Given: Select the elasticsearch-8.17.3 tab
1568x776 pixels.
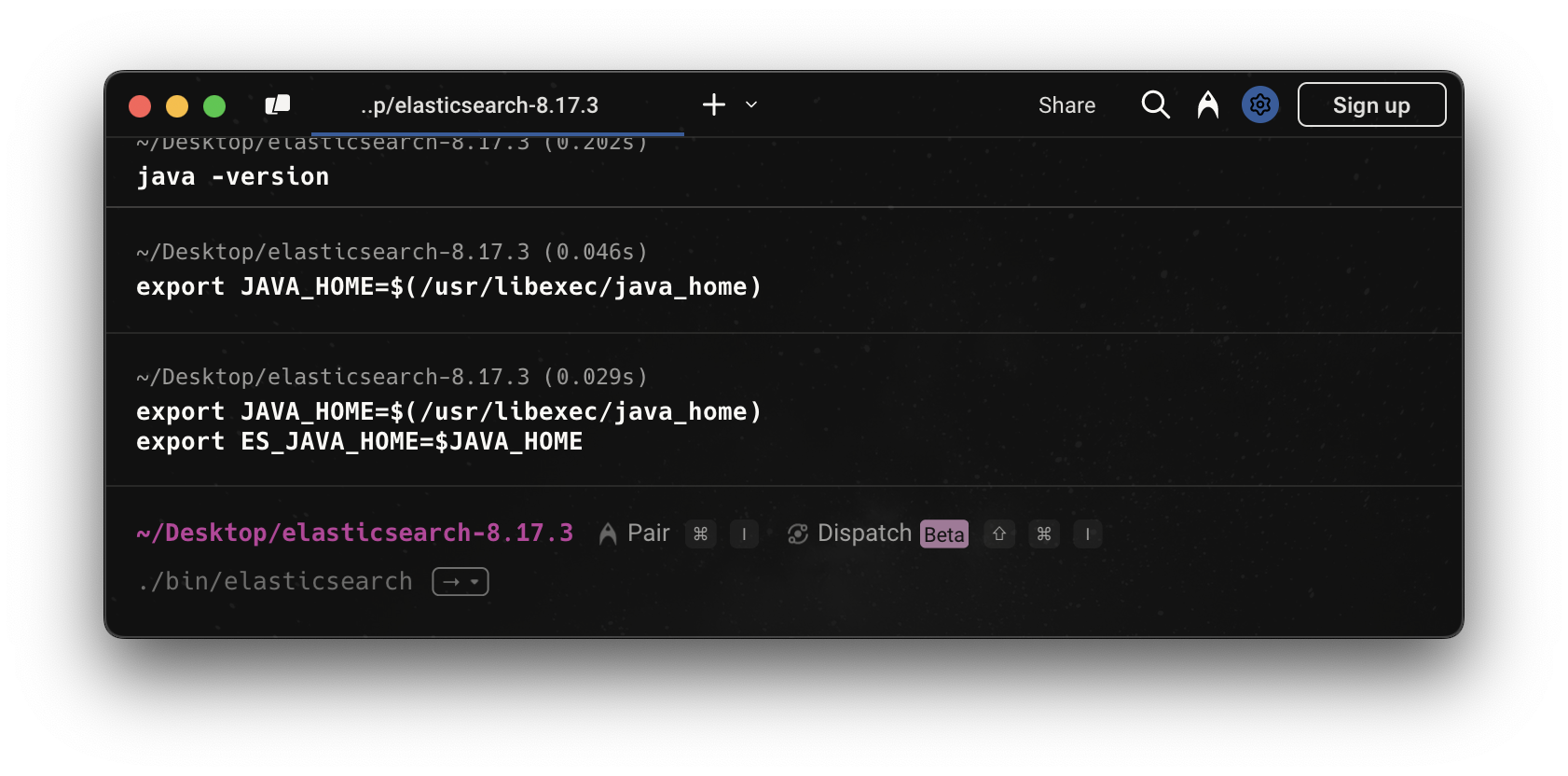Looking at the screenshot, I should click(479, 105).
